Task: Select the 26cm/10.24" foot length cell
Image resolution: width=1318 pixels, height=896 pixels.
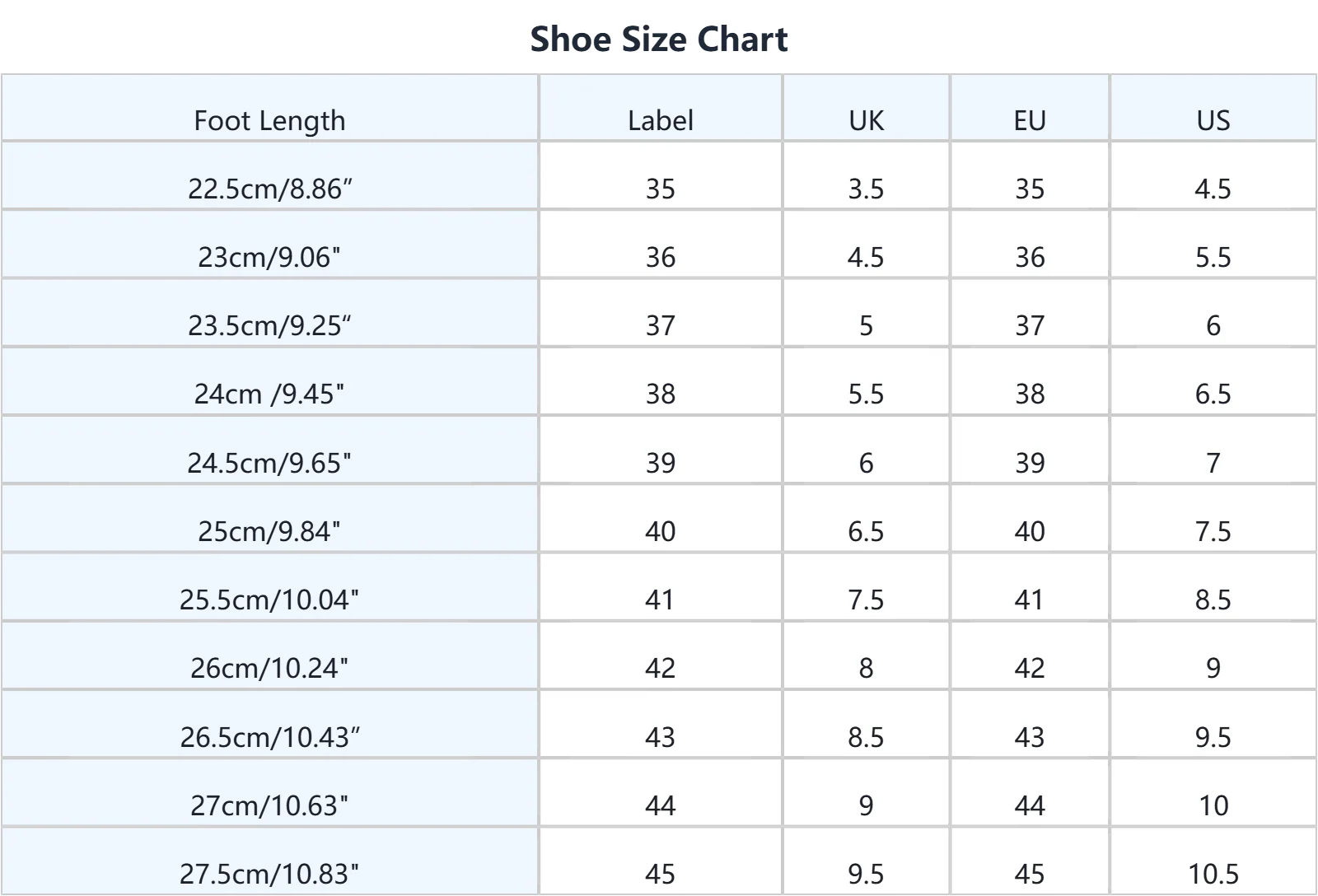Action: pos(269,668)
